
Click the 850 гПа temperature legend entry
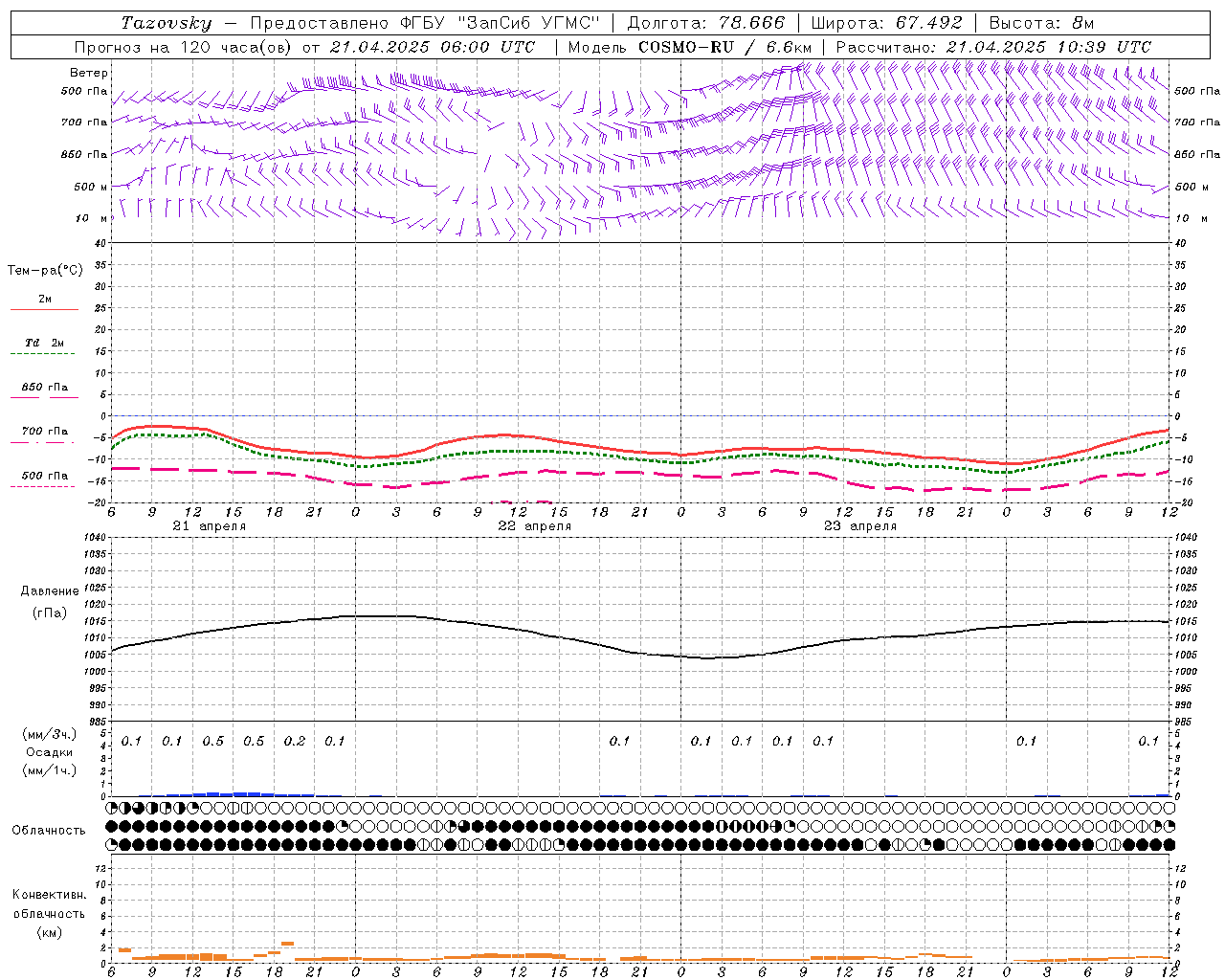point(44,388)
